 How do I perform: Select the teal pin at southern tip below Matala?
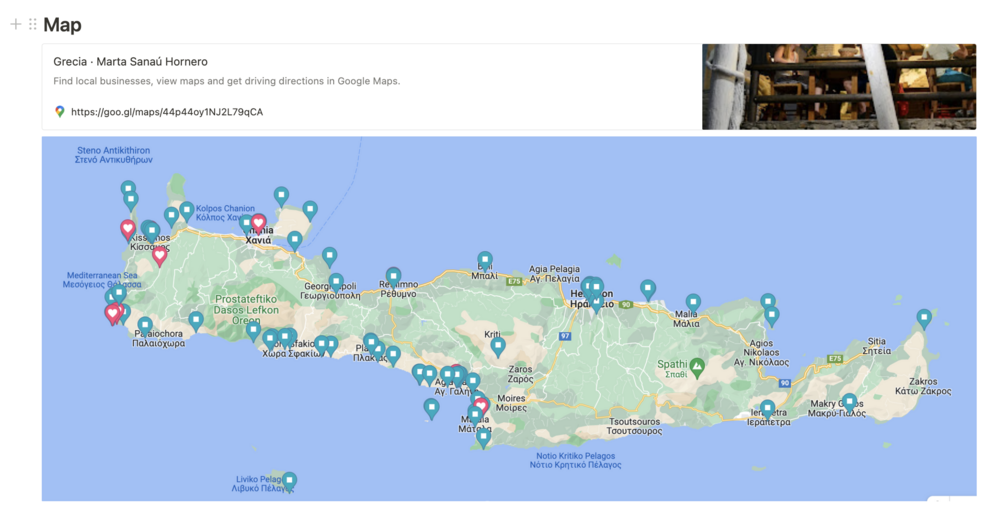pyautogui.click(x=484, y=438)
